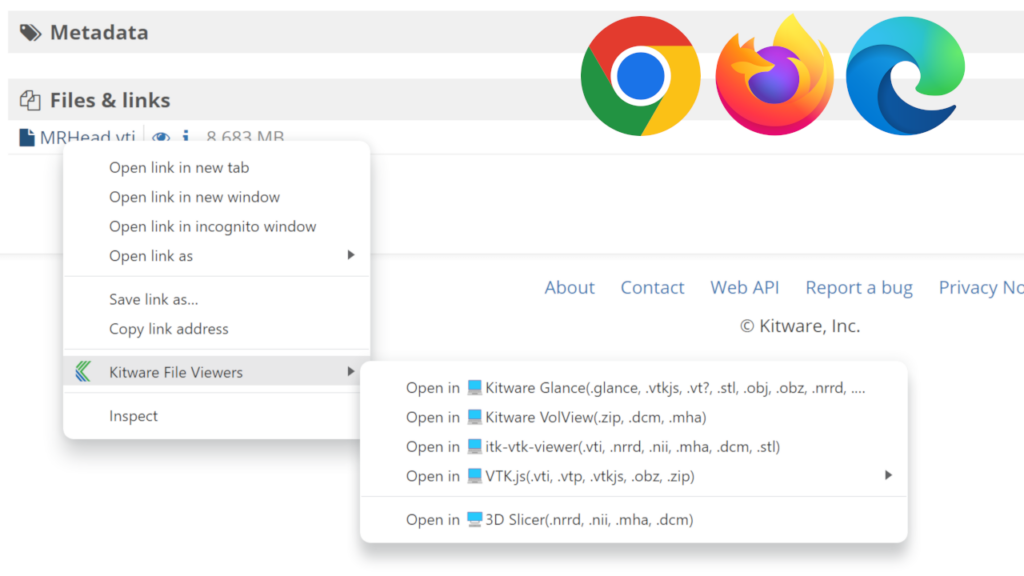Image resolution: width=1024 pixels, height=576 pixels.
Task: Open the Report a bug link
Action: [859, 287]
